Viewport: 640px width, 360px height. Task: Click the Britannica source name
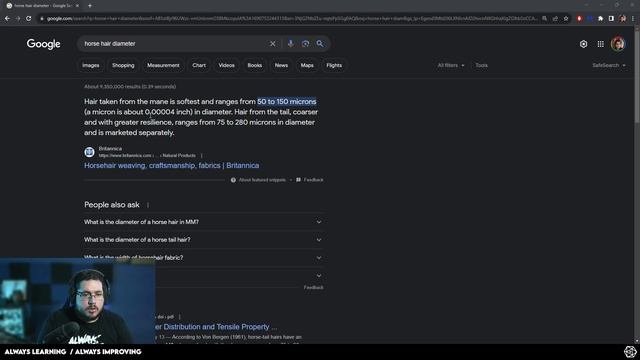pos(110,149)
